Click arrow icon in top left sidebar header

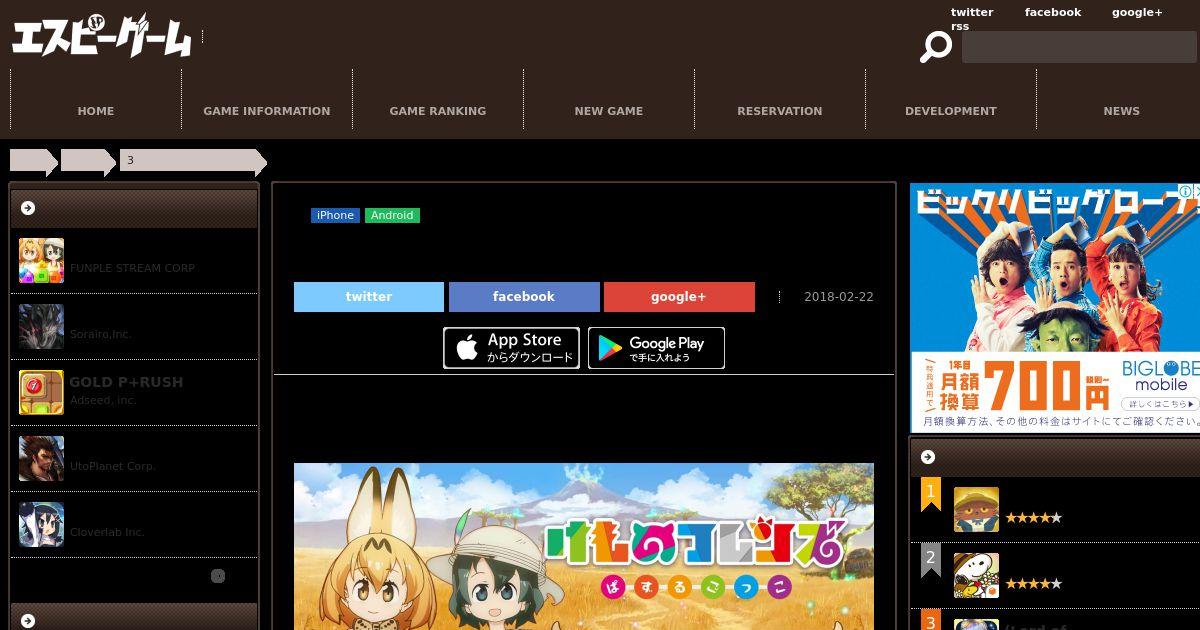[x=28, y=208]
